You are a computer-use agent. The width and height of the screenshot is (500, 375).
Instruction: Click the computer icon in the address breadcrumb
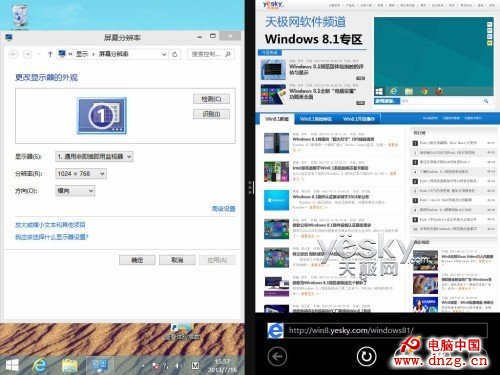[x=62, y=54]
